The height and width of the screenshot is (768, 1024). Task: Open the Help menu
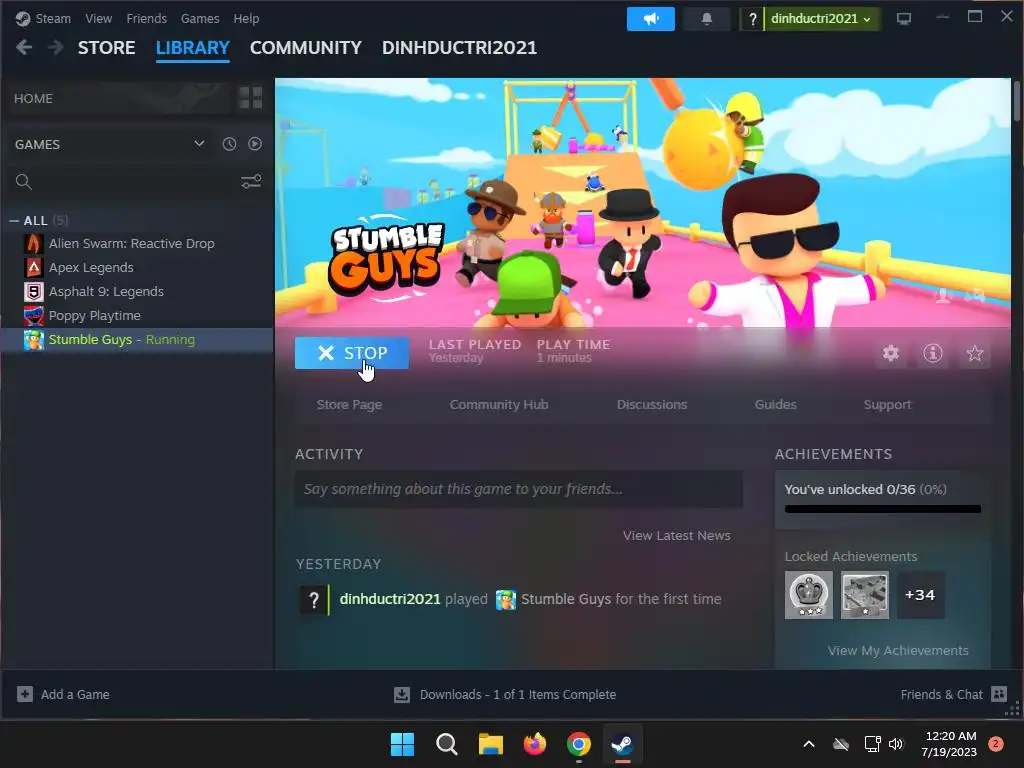[246, 18]
